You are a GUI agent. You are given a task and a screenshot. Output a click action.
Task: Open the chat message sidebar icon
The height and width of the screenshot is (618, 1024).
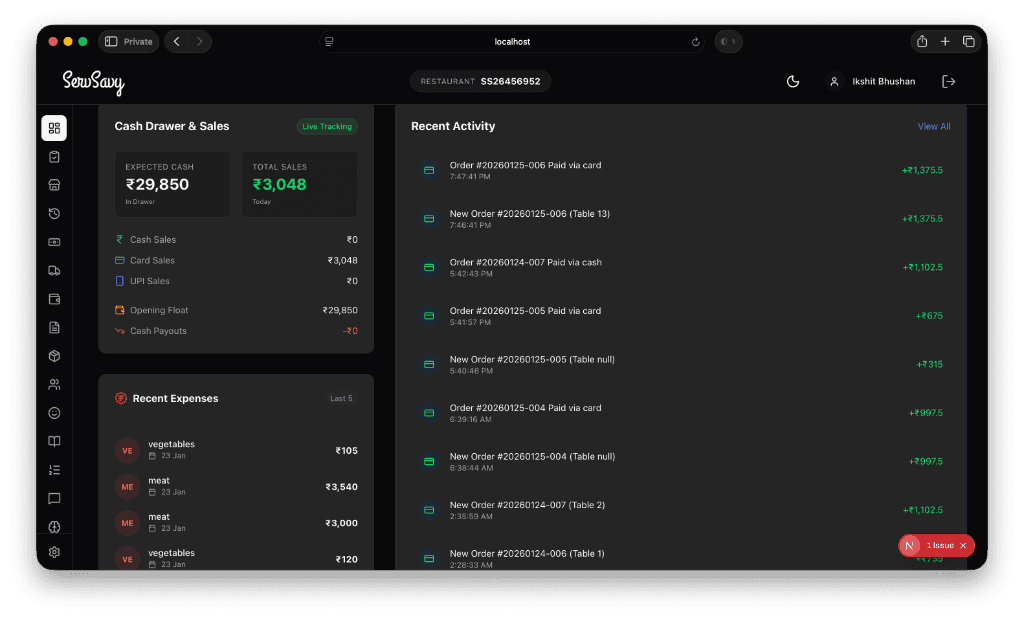tap(54, 498)
